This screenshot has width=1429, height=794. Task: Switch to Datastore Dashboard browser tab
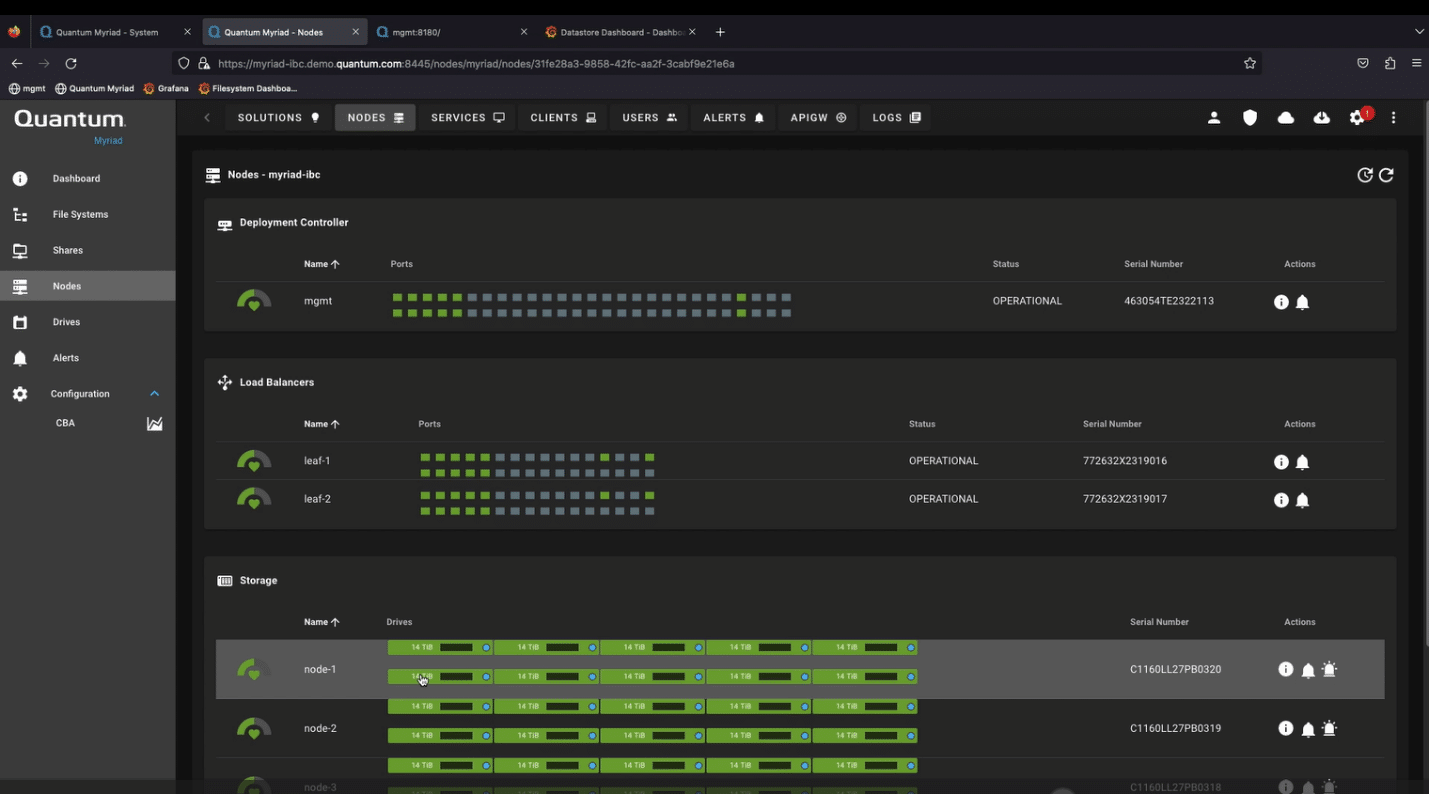coord(620,32)
